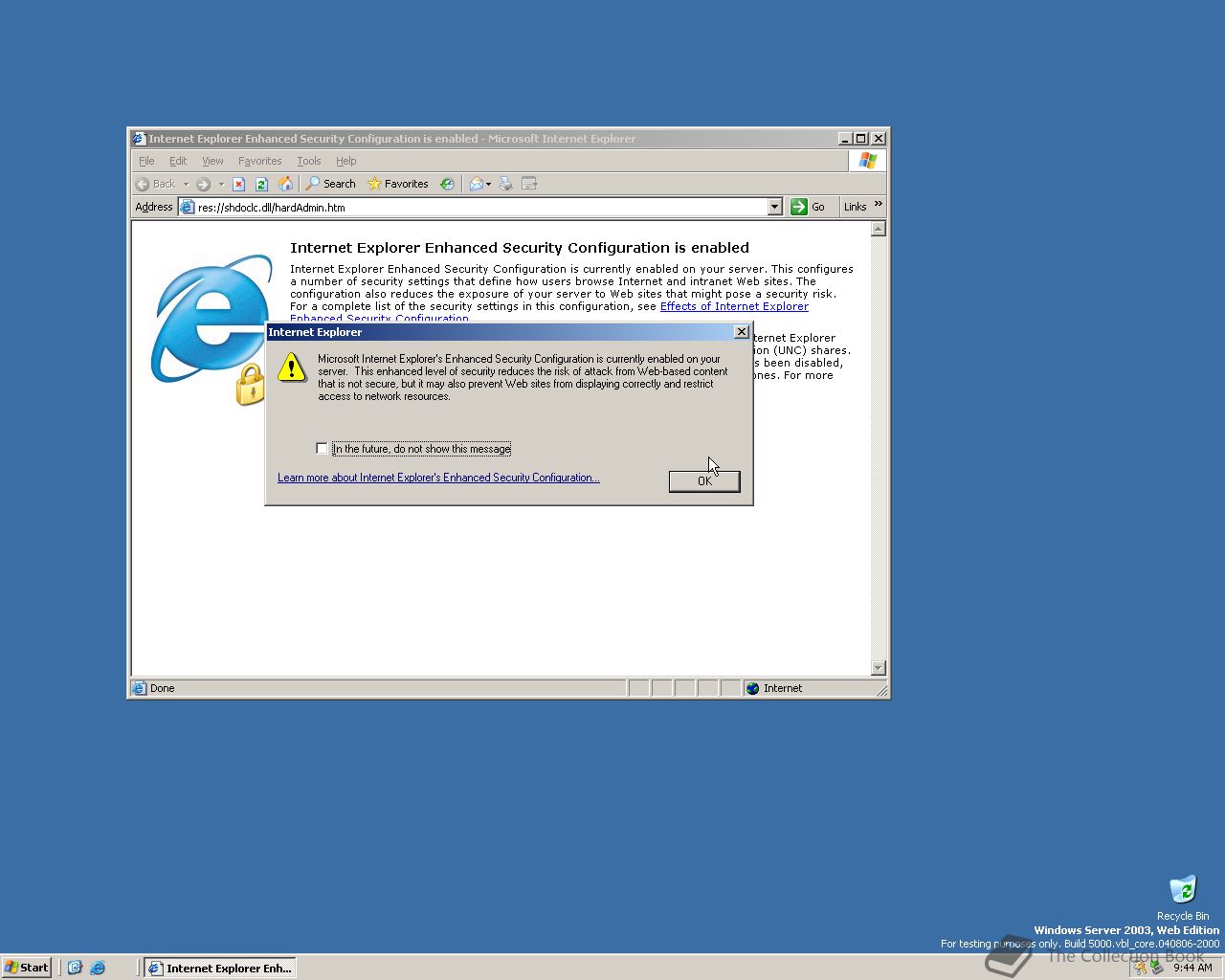This screenshot has height=980, width=1225.
Task: Click the Forward arrow toolbar icon
Action: pyautogui.click(x=204, y=184)
